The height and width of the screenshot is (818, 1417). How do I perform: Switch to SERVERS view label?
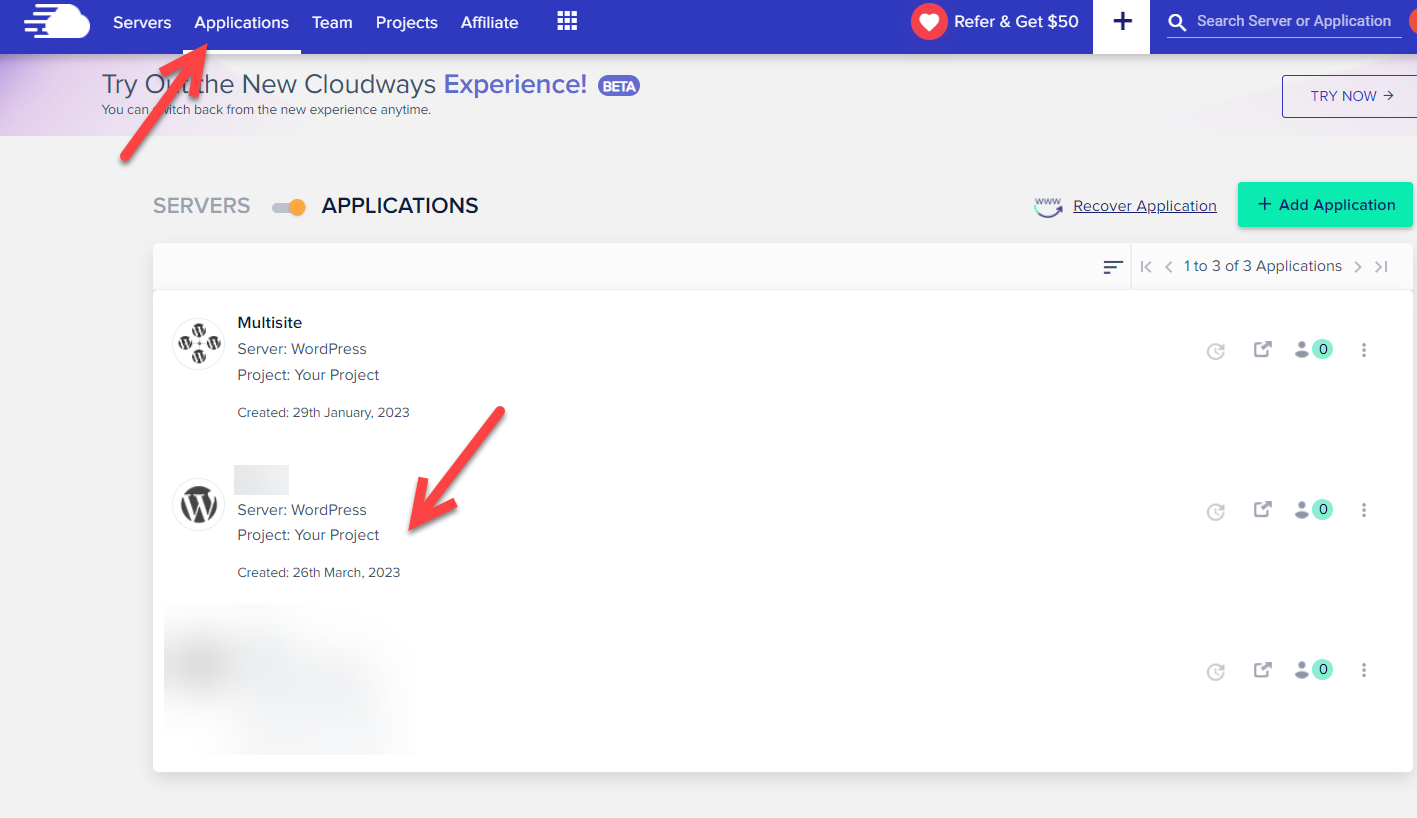click(x=202, y=206)
